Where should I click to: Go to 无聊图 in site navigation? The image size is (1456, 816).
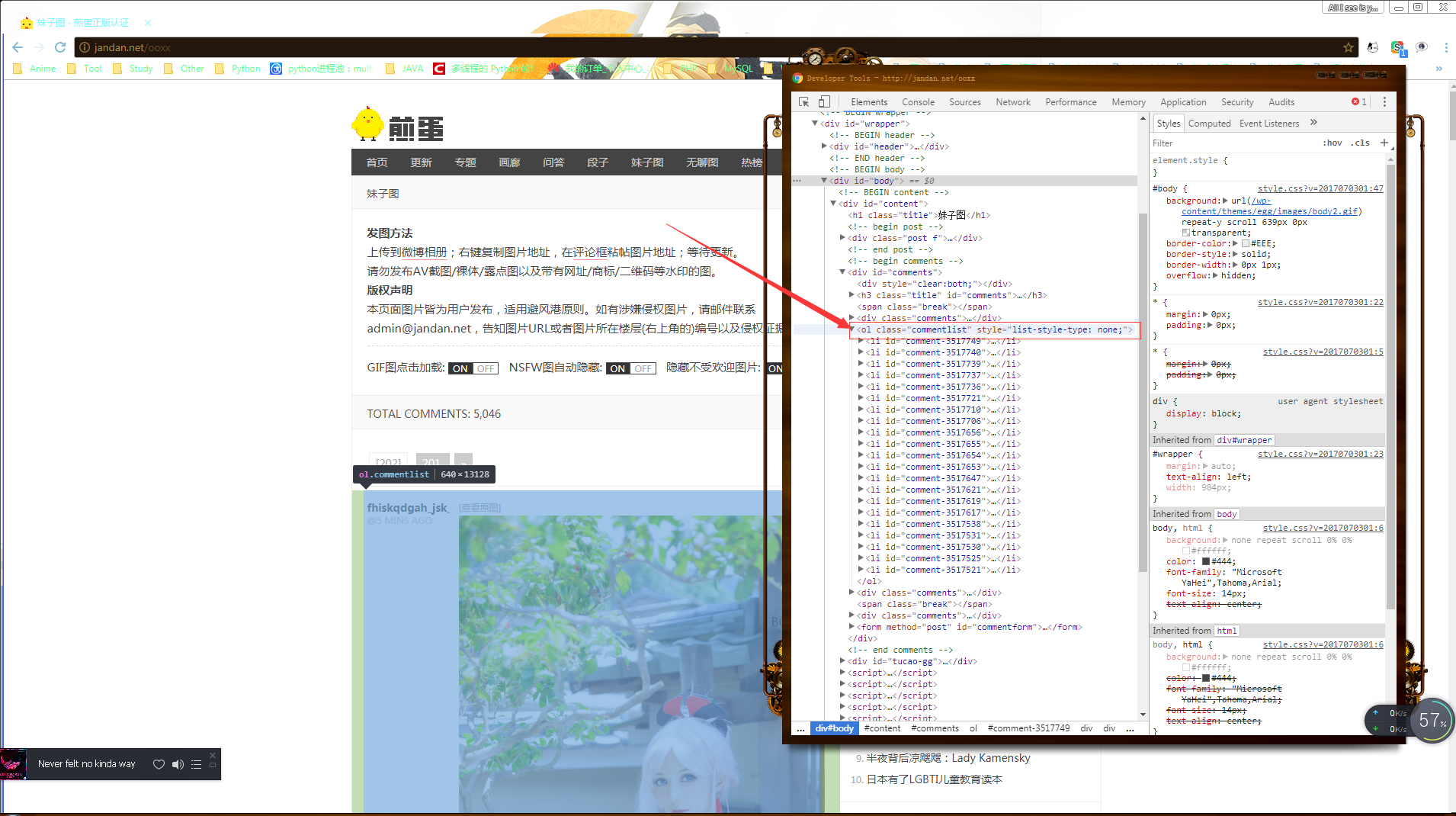point(702,162)
